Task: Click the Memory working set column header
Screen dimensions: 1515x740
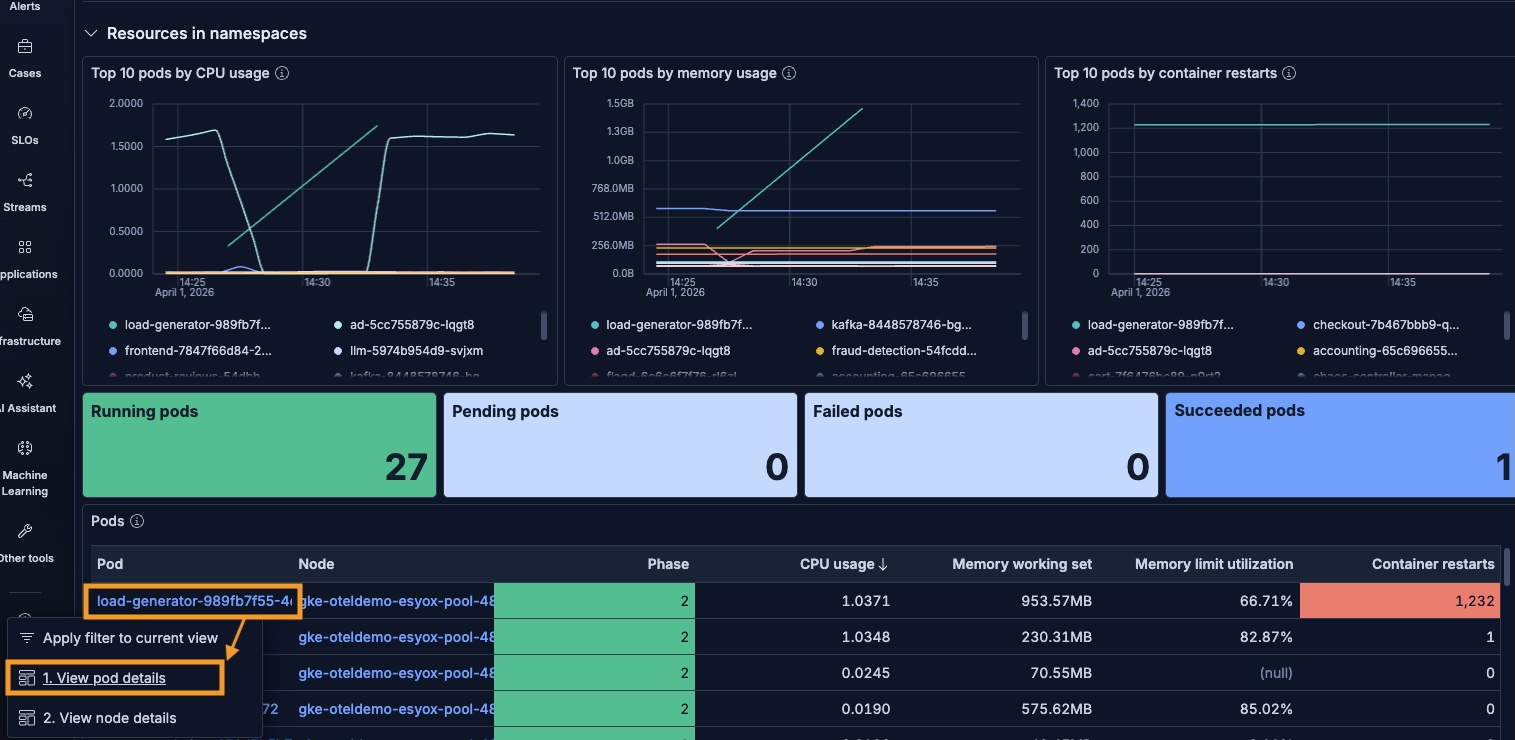Action: 1022,564
